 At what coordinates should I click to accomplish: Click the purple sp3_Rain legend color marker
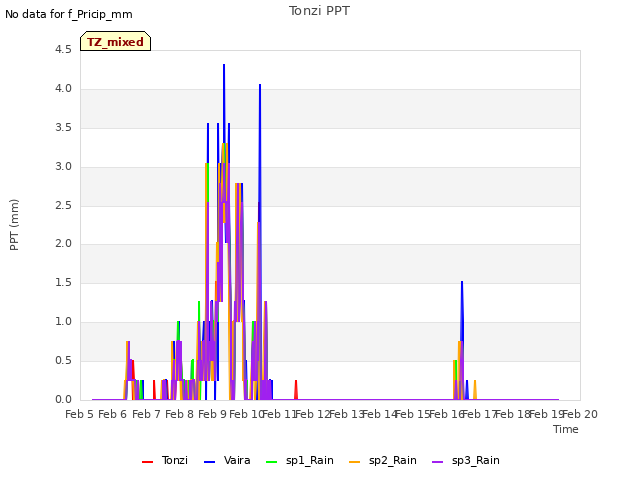[x=438, y=462]
